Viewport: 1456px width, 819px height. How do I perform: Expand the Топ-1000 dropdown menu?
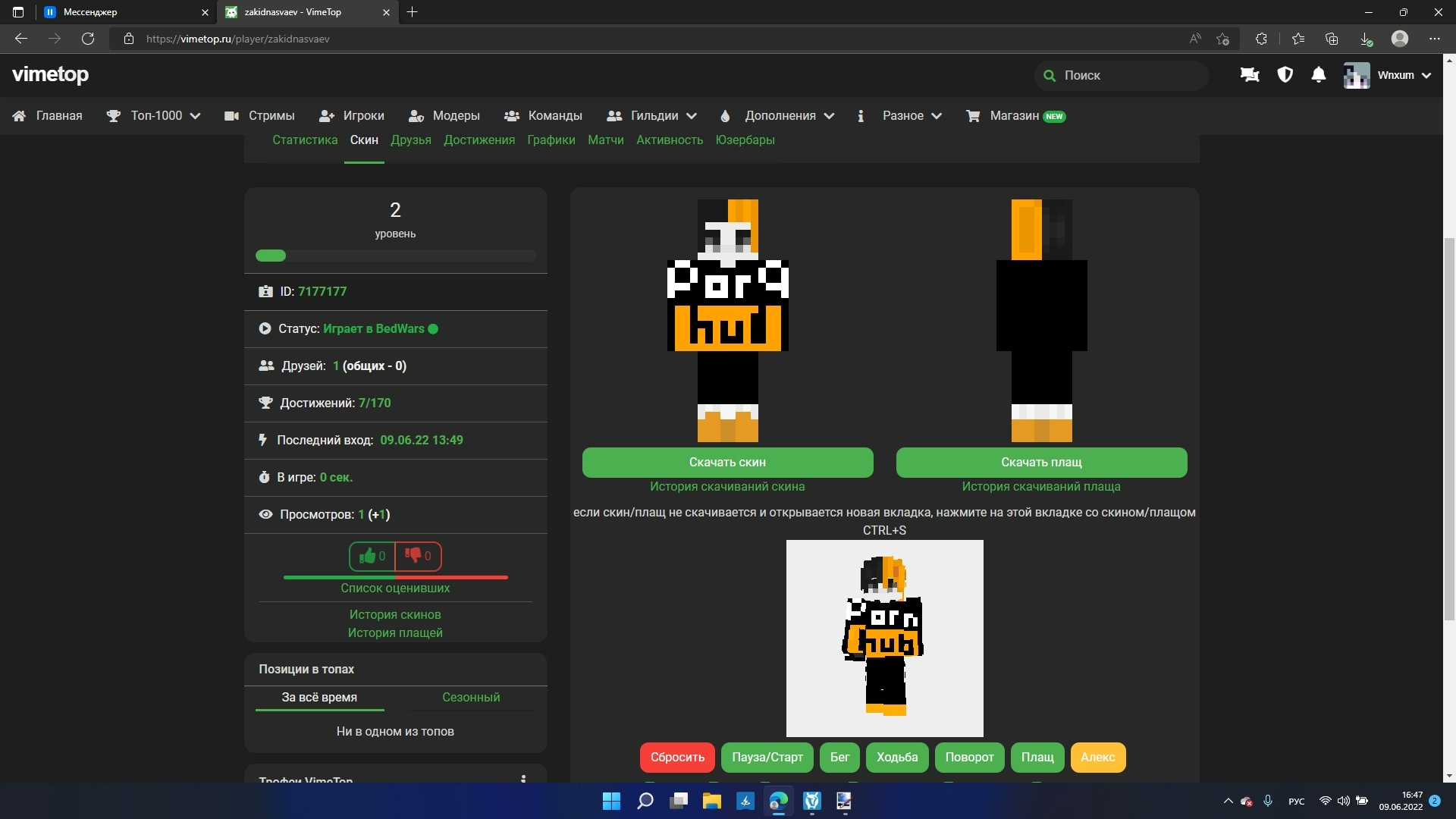(155, 115)
